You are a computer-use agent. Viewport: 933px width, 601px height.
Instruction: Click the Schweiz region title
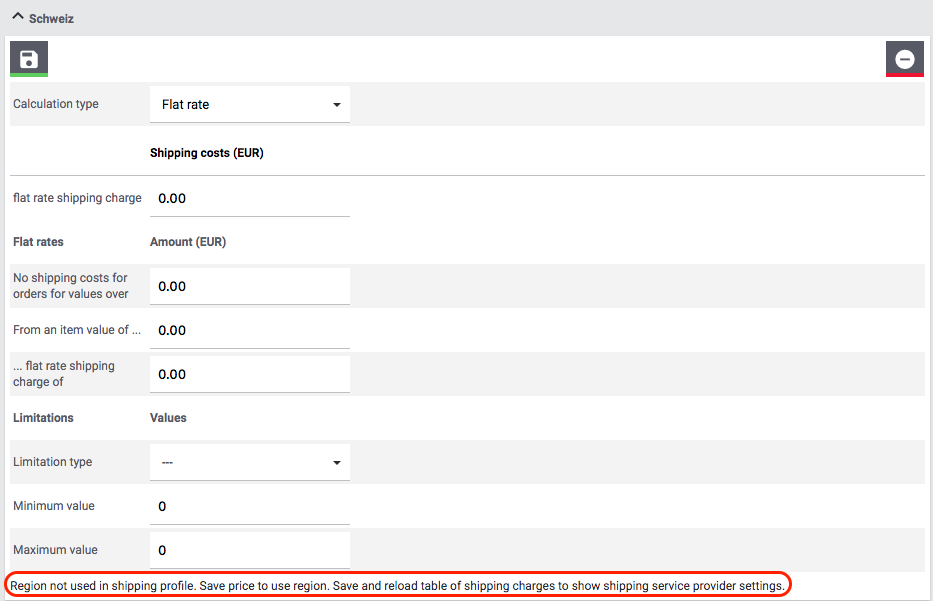click(x=51, y=19)
